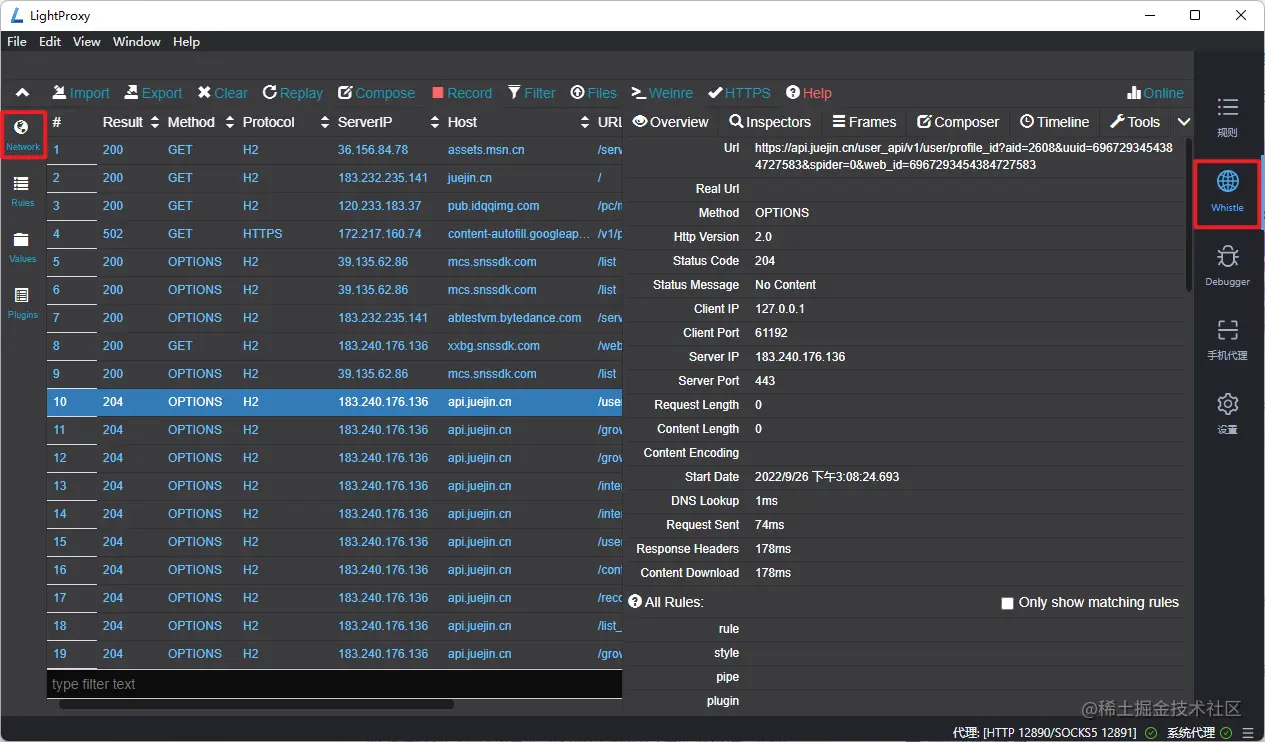Click the All Rules help icon
This screenshot has height=742, width=1265.
pyautogui.click(x=635, y=602)
